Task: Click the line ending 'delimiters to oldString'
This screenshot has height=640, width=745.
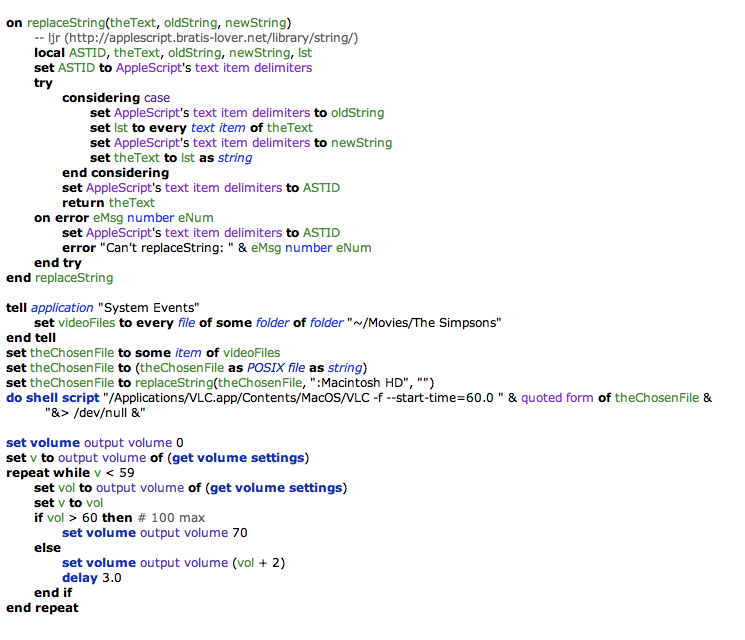Action: point(237,113)
